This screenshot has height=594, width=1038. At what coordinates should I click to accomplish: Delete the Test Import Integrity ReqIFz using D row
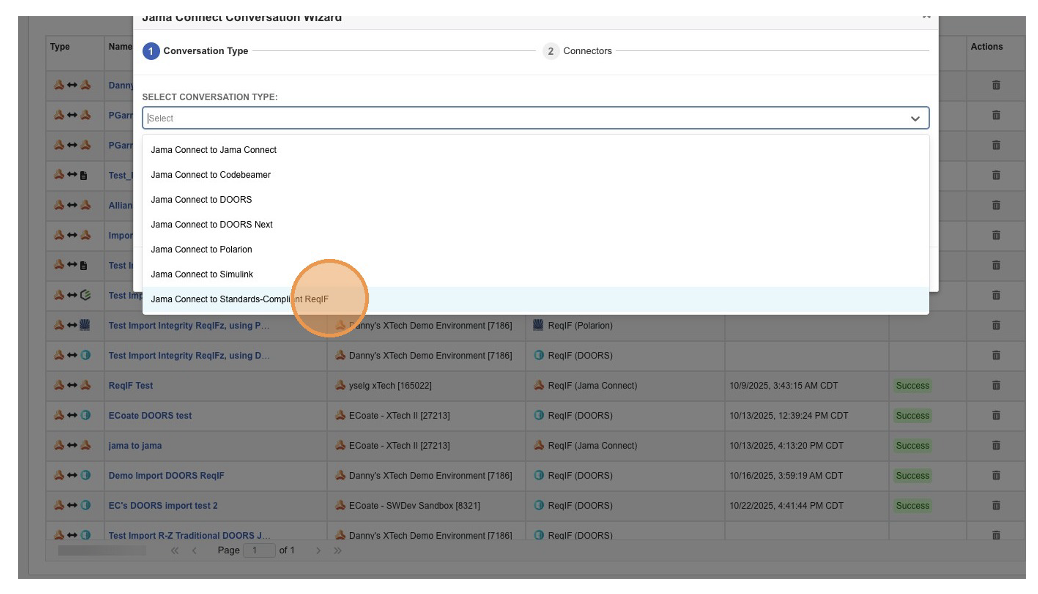[996, 356]
